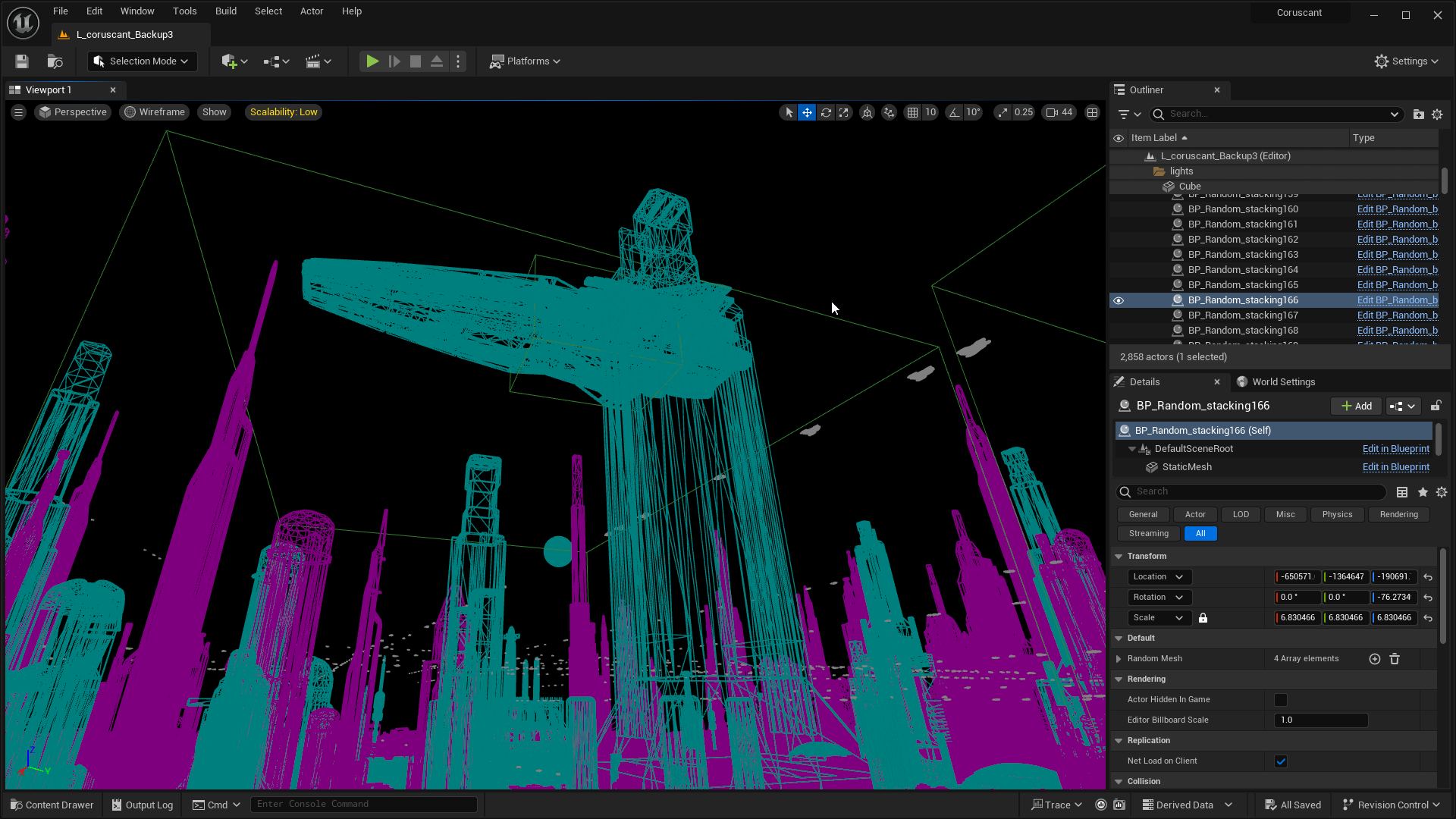Open the Settings dropdown at top right
The image size is (1456, 819).
(1407, 61)
